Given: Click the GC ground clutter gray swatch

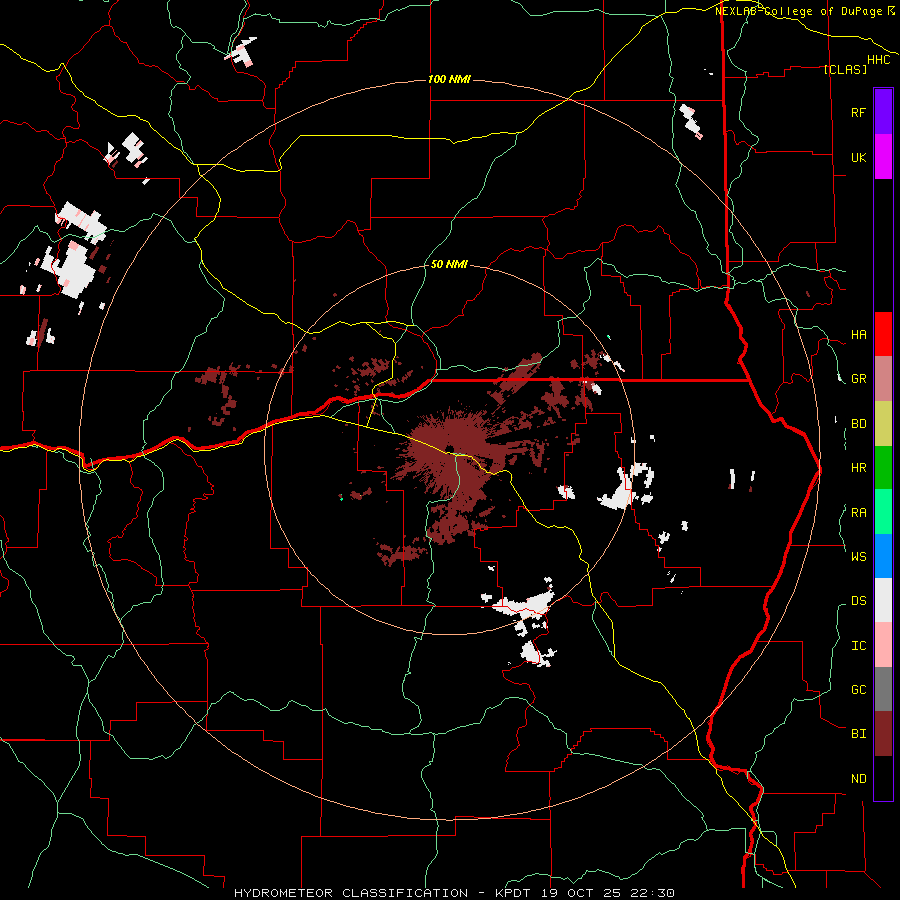Looking at the screenshot, I should [x=883, y=689].
